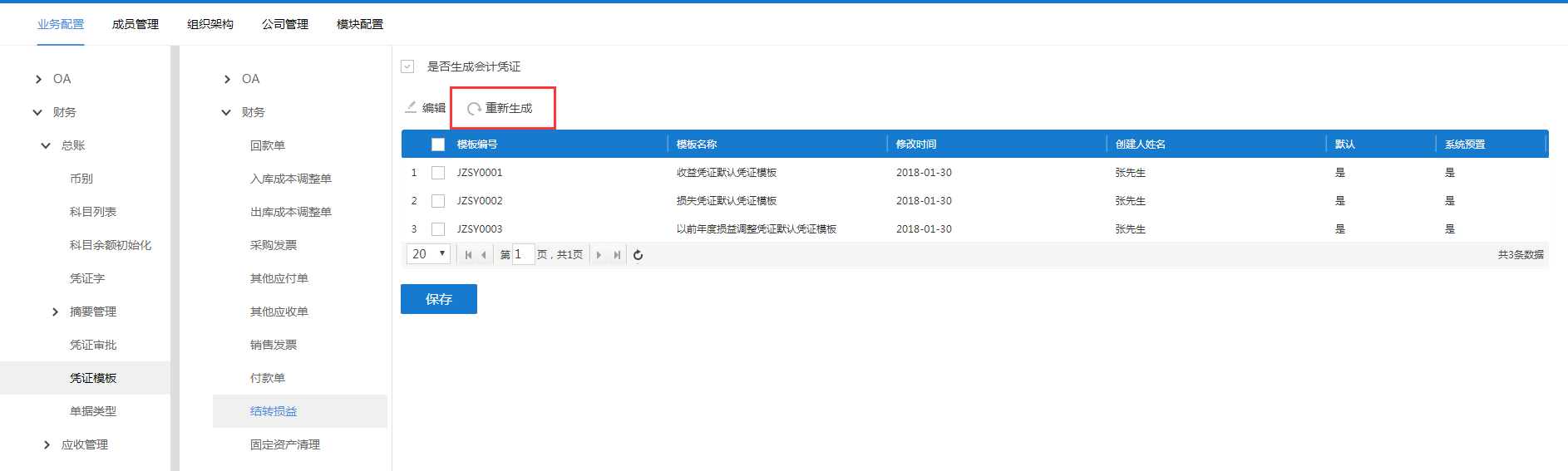The height and width of the screenshot is (471, 1568).
Task: Jump to last page in pager
Action: tap(616, 255)
